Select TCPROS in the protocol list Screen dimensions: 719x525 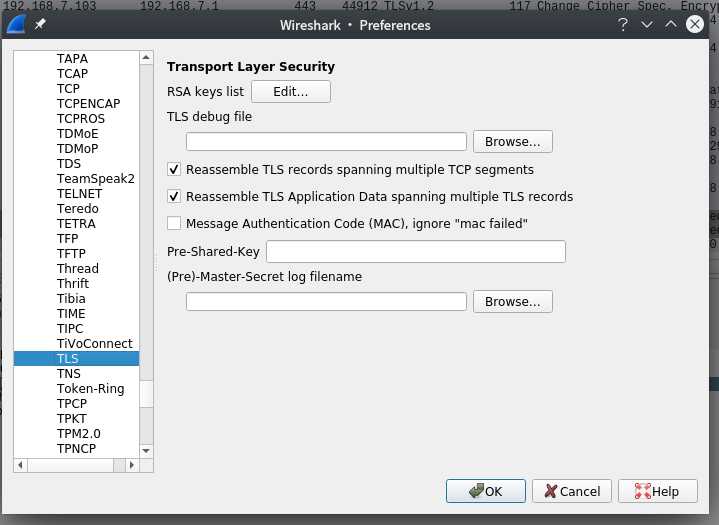tap(81, 119)
